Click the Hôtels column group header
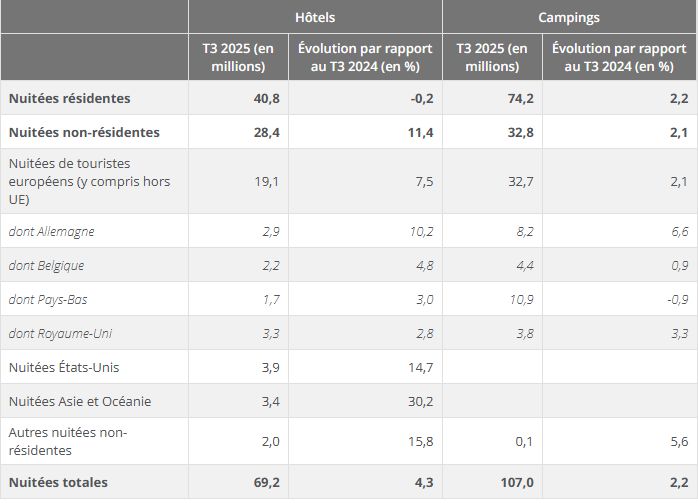This screenshot has height=503, width=698. [x=315, y=17]
